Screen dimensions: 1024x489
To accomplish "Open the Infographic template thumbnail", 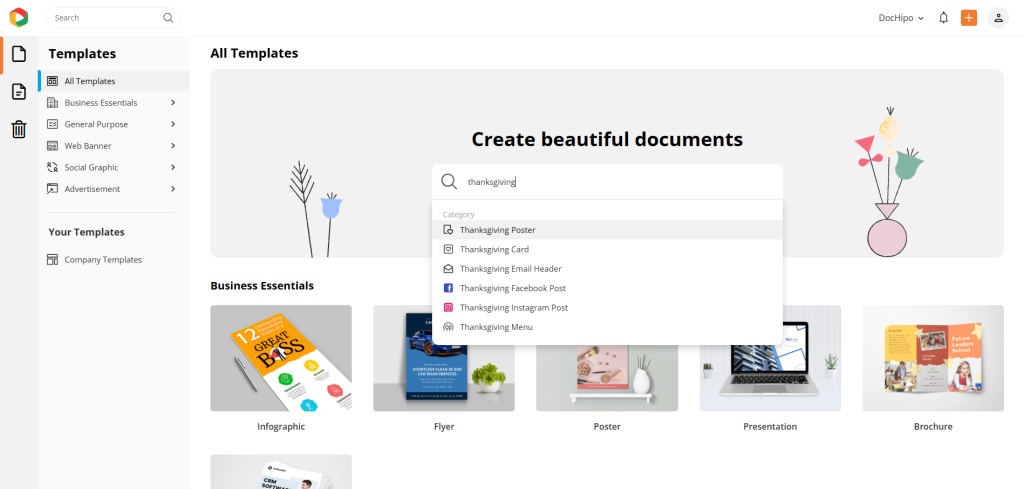I will (281, 358).
